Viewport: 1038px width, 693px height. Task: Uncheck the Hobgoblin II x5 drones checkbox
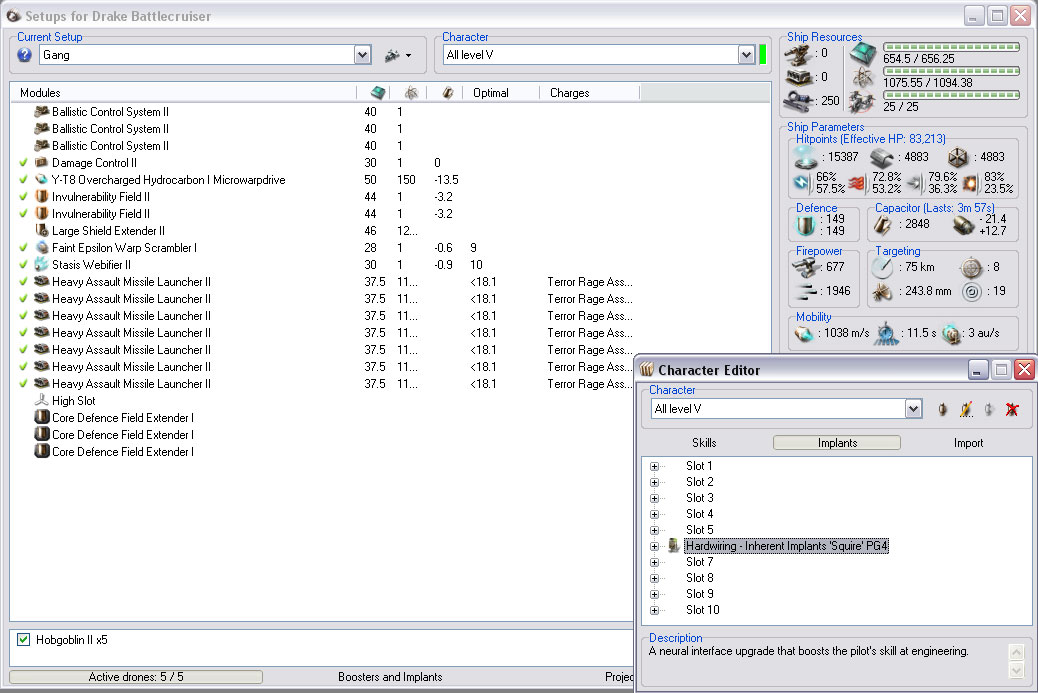(23, 640)
